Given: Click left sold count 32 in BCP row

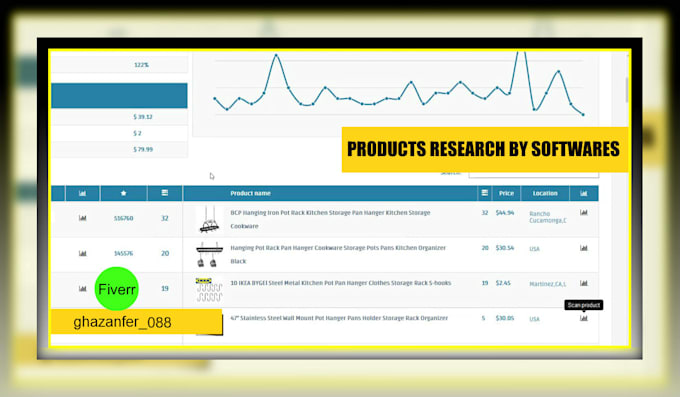Looking at the screenshot, I should coord(165,218).
